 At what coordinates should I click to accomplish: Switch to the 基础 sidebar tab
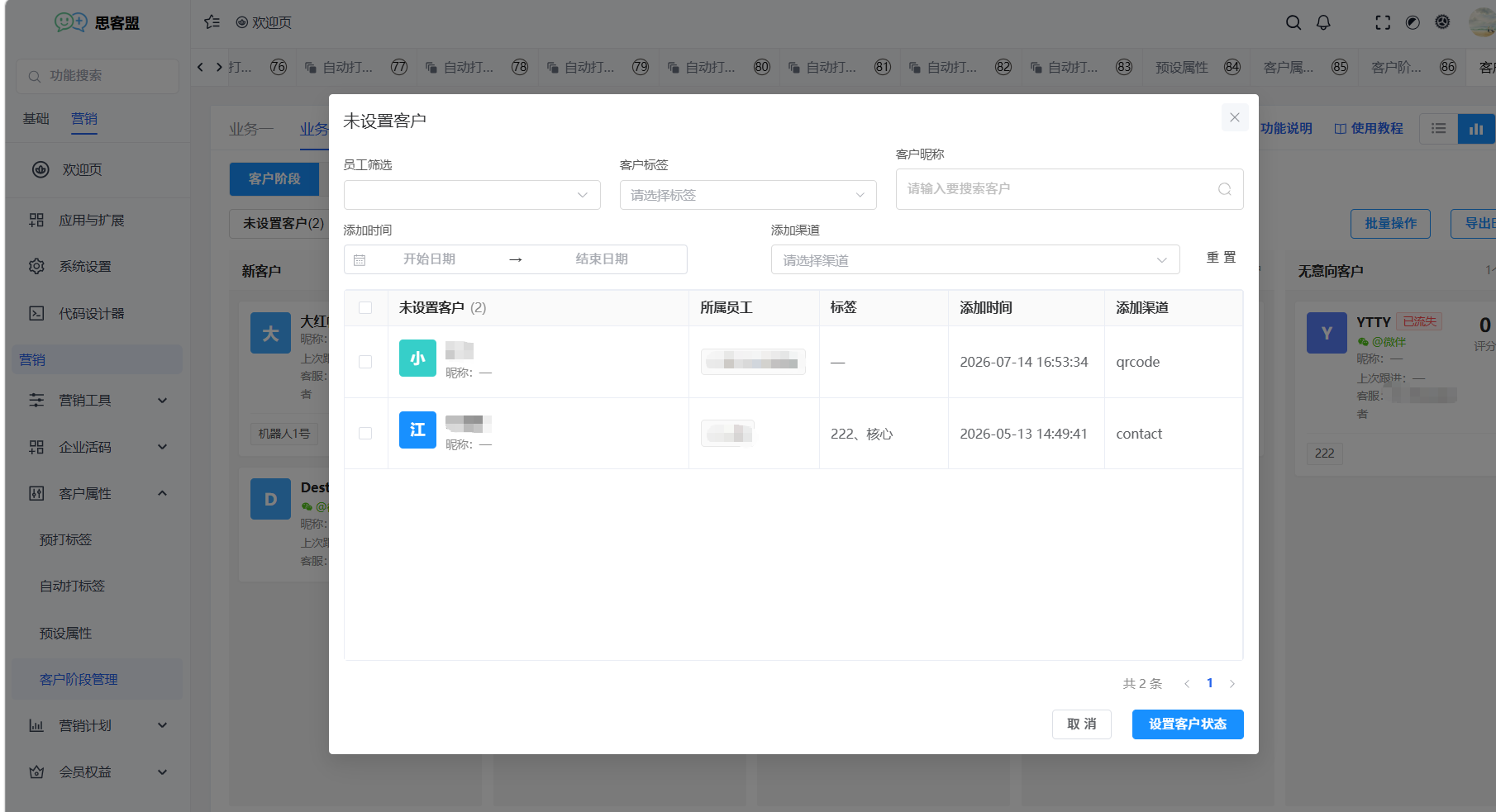click(36, 119)
